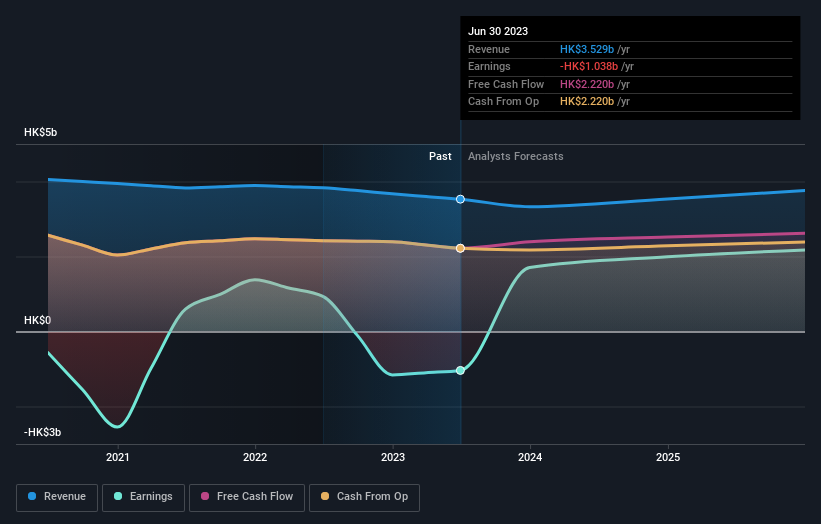Click the 2021 x-axis label
This screenshot has height=524, width=821.
click(118, 457)
